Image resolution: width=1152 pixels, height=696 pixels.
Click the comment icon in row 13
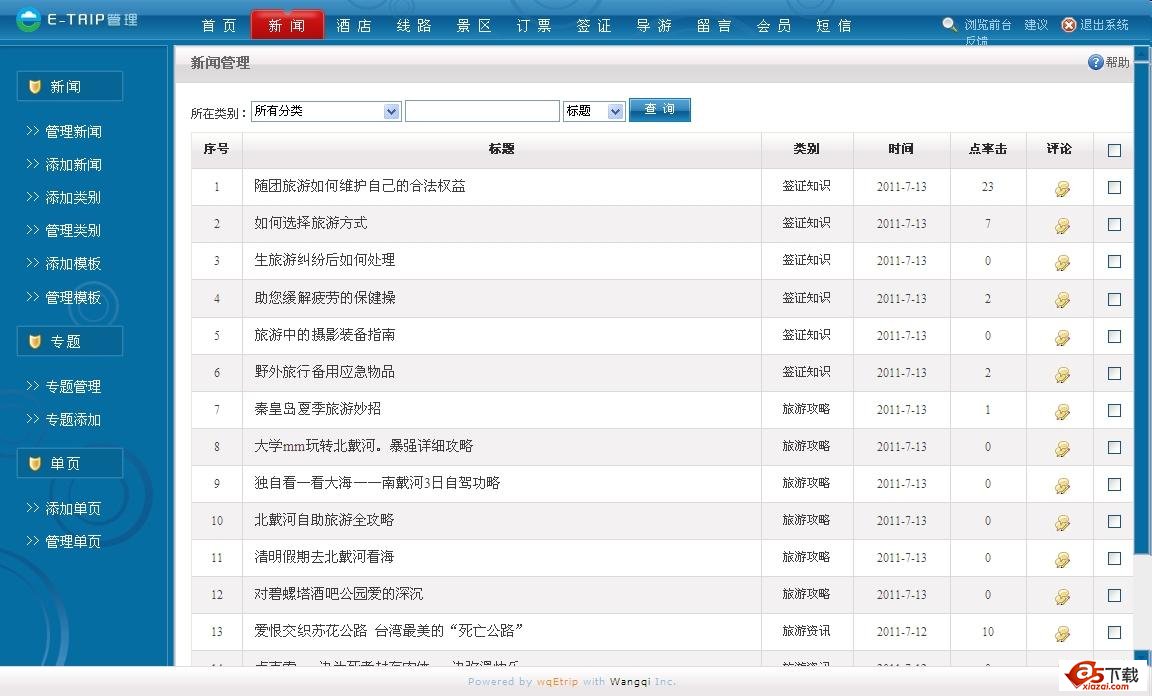1062,633
